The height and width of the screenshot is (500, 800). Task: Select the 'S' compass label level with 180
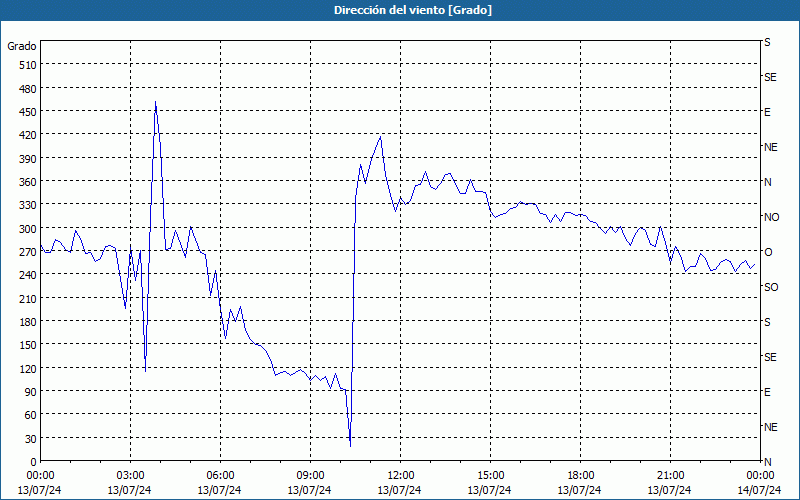click(767, 322)
